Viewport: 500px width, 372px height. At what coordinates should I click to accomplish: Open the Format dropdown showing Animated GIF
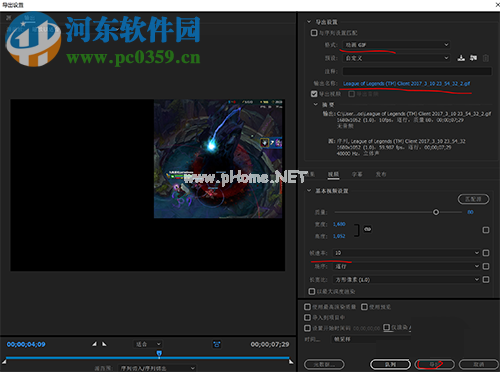[397, 45]
